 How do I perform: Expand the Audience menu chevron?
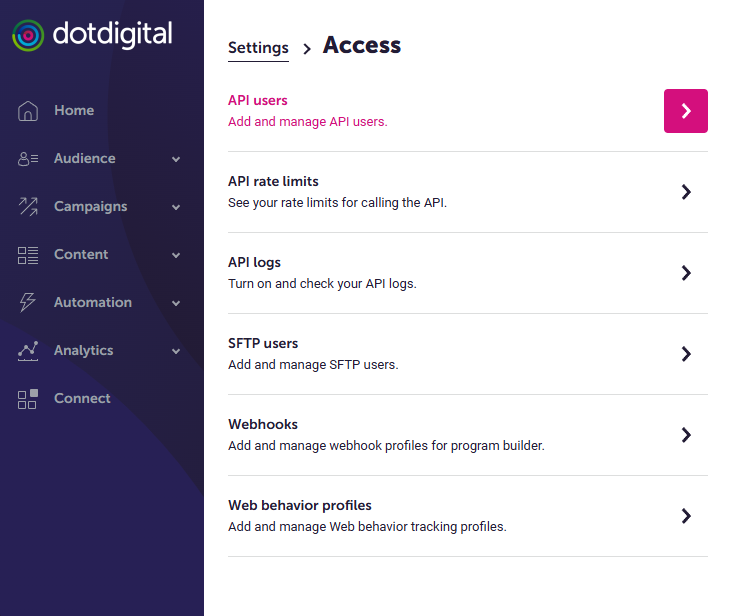tap(176, 159)
